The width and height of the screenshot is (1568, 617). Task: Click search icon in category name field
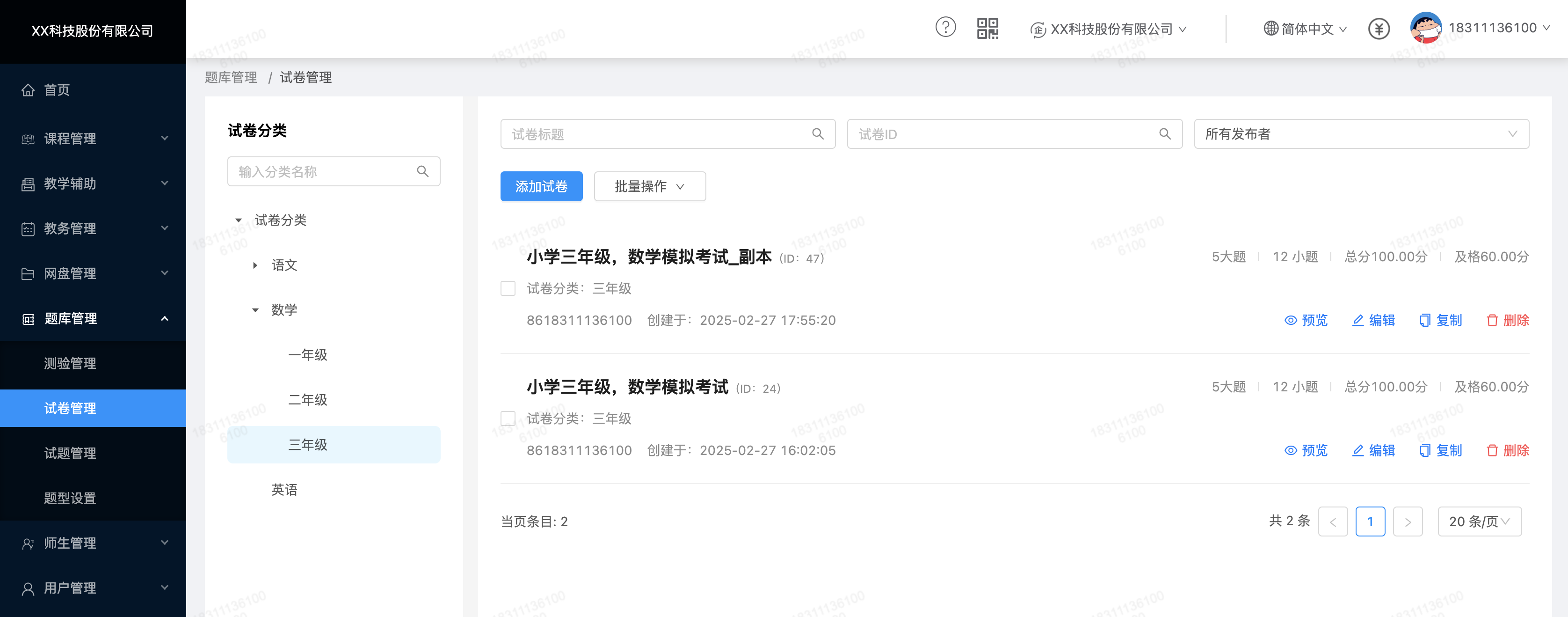point(422,172)
